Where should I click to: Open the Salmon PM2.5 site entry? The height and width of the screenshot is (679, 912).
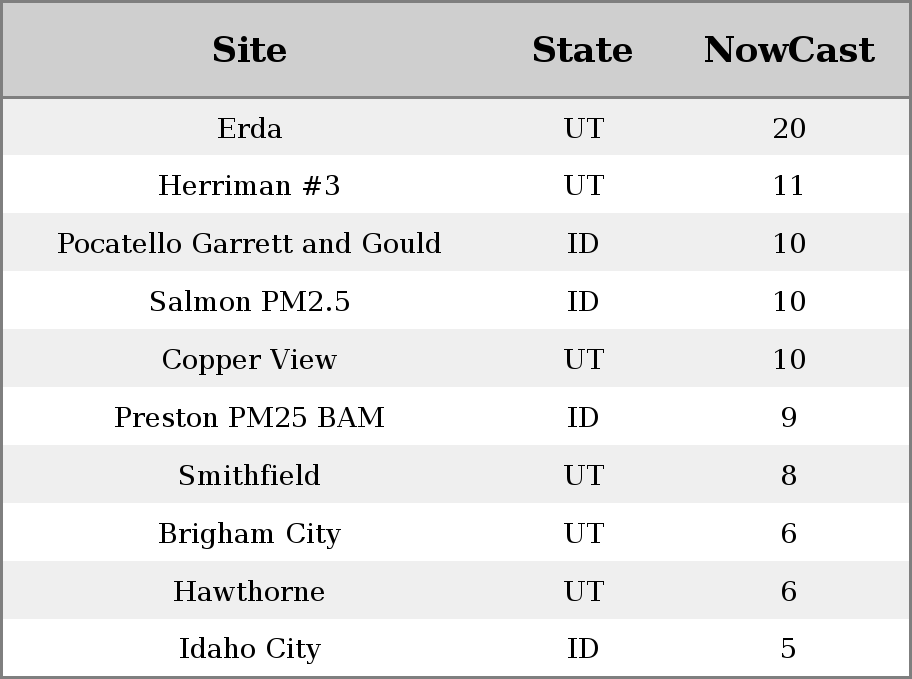[x=249, y=301]
